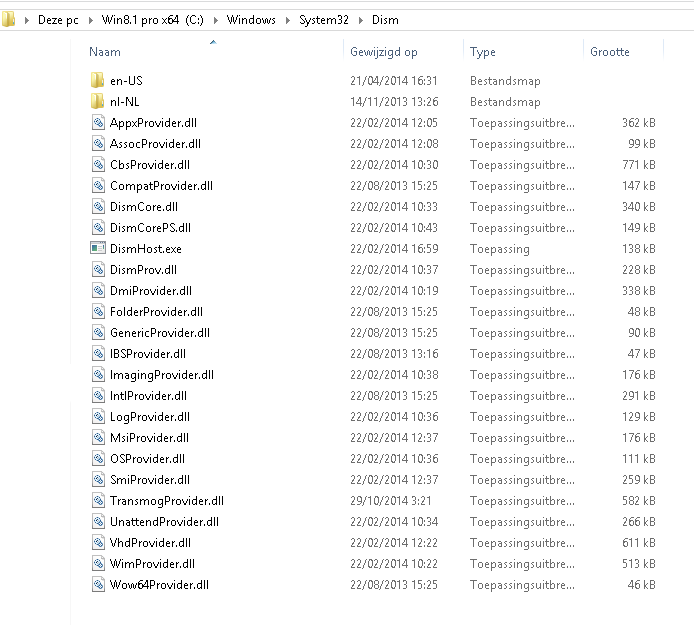This screenshot has width=694, height=625.
Task: Click the DismCore.dll file icon
Action: tap(98, 207)
